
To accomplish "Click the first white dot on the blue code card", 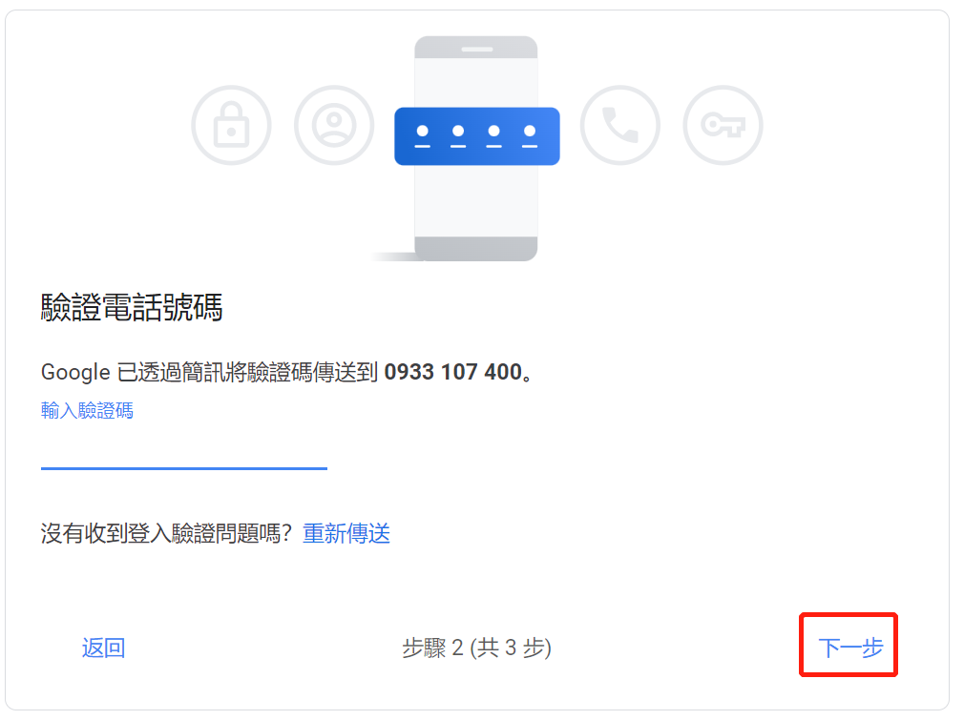I will [x=422, y=131].
